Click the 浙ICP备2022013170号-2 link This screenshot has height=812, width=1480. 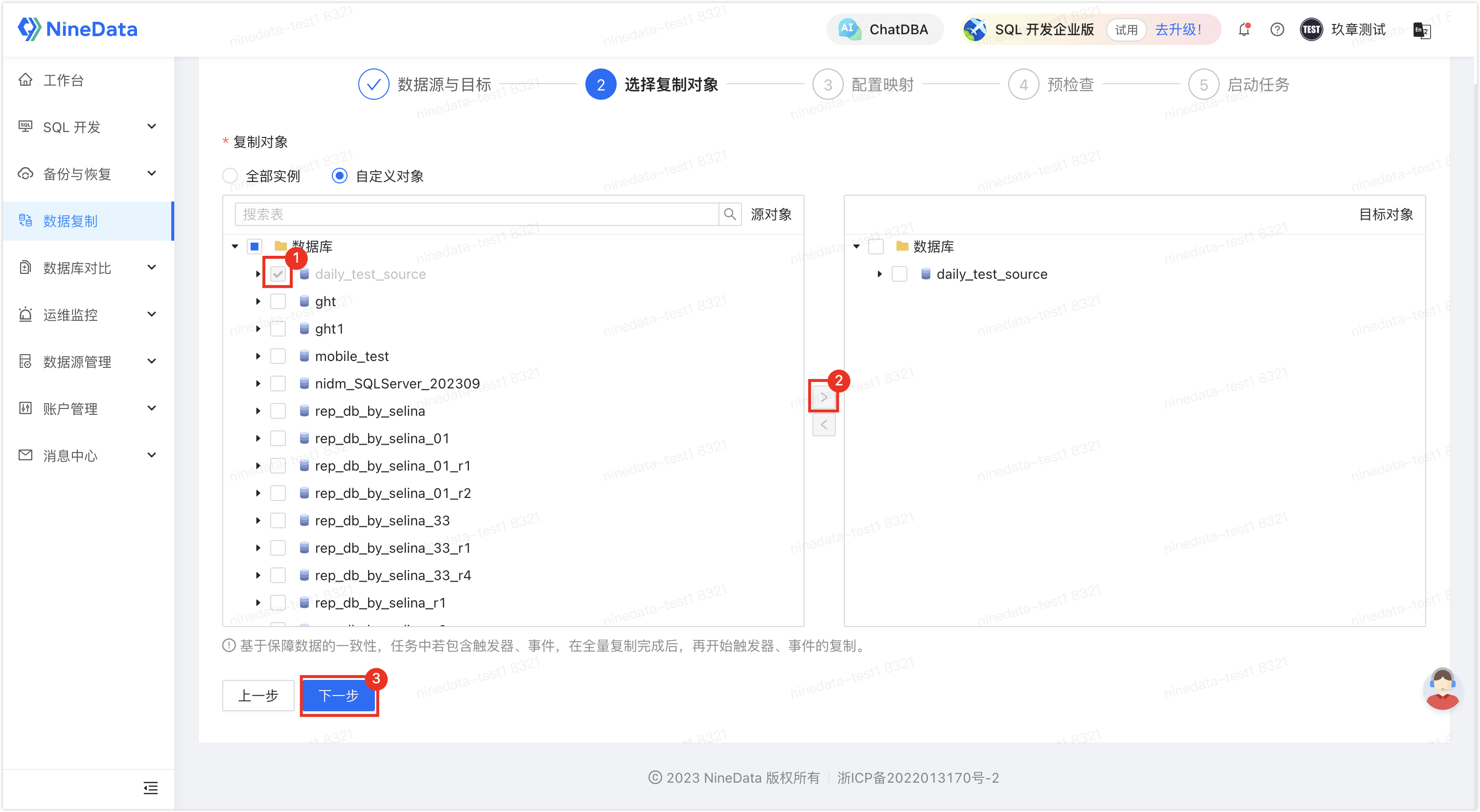coord(918,778)
